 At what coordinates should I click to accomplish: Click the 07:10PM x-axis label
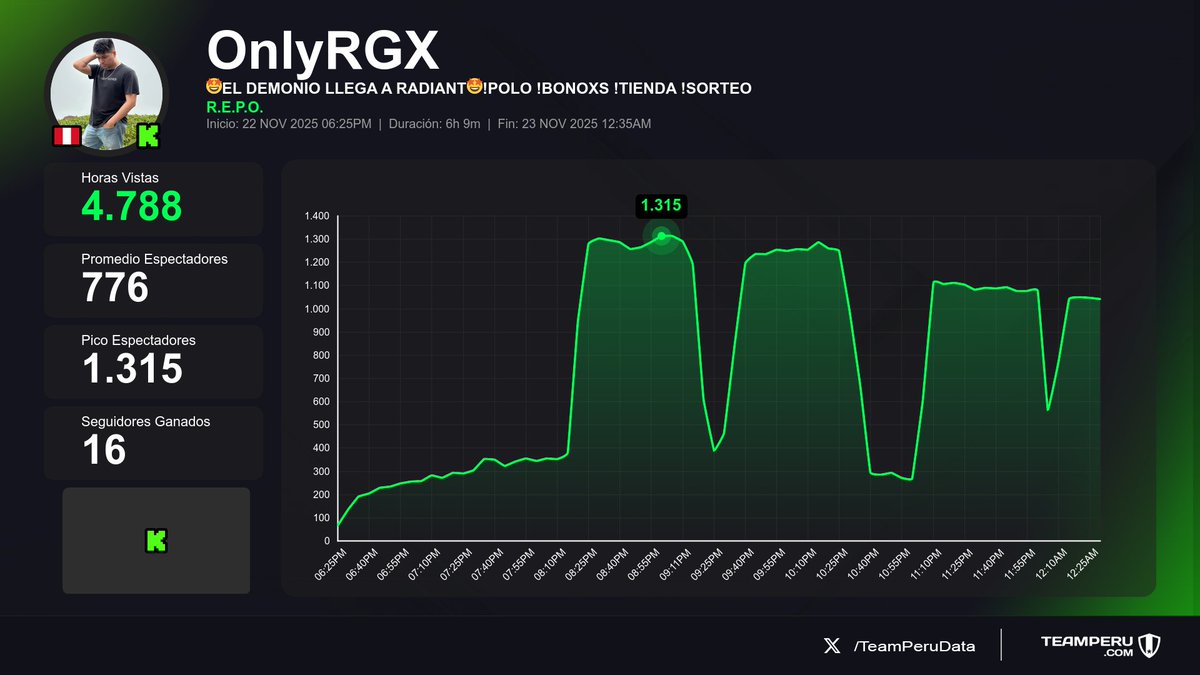pos(422,567)
